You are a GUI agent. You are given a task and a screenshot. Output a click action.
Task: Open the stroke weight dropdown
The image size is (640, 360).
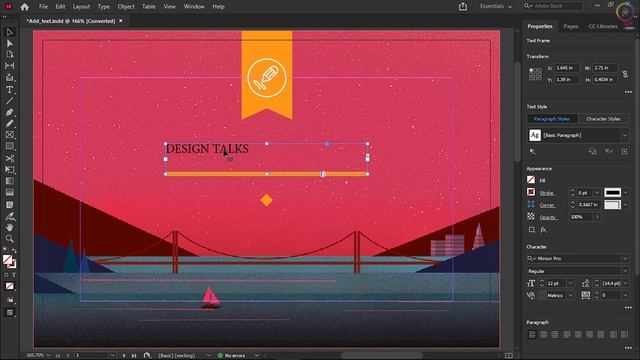click(x=597, y=193)
